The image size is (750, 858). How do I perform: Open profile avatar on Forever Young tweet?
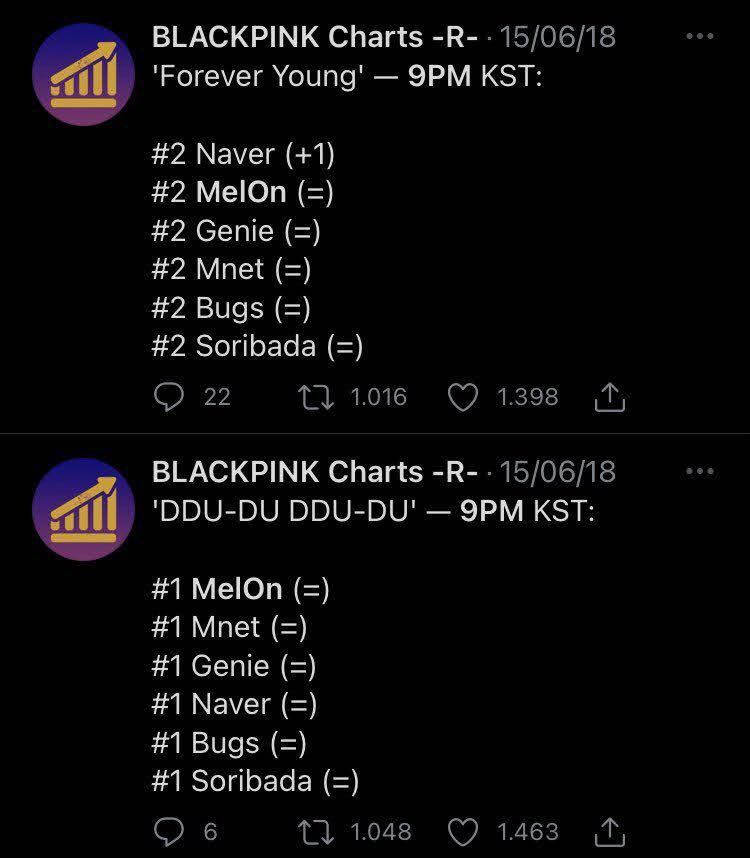click(x=83, y=74)
